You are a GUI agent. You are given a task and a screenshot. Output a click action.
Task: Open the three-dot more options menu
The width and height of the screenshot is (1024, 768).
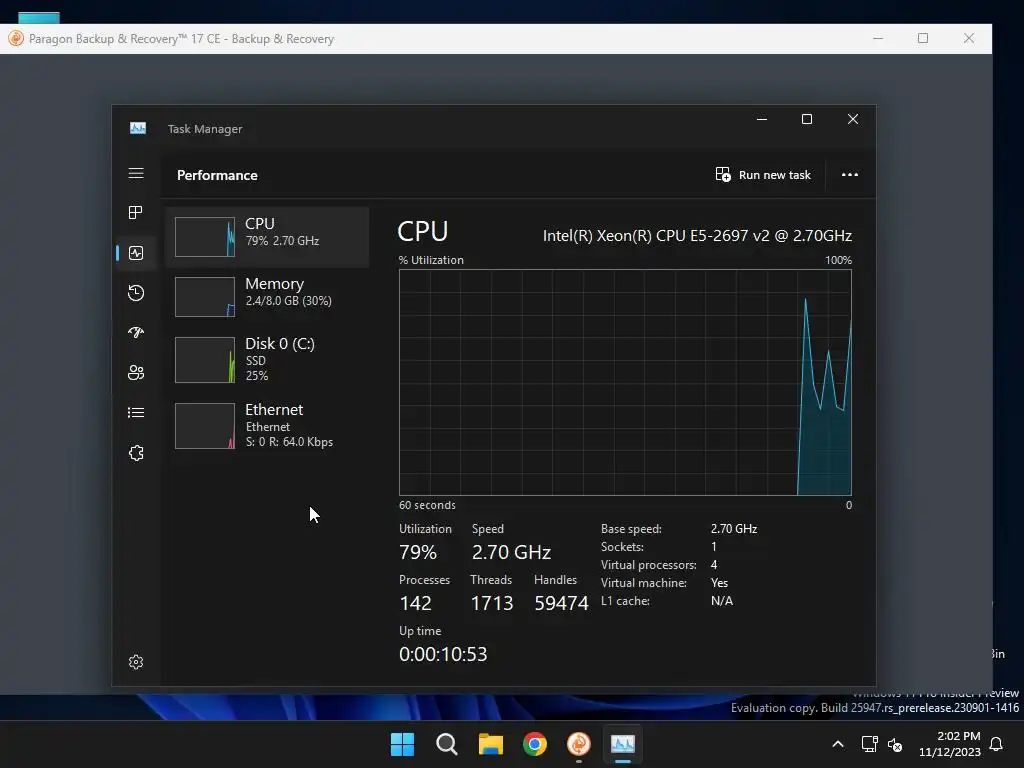pos(850,175)
